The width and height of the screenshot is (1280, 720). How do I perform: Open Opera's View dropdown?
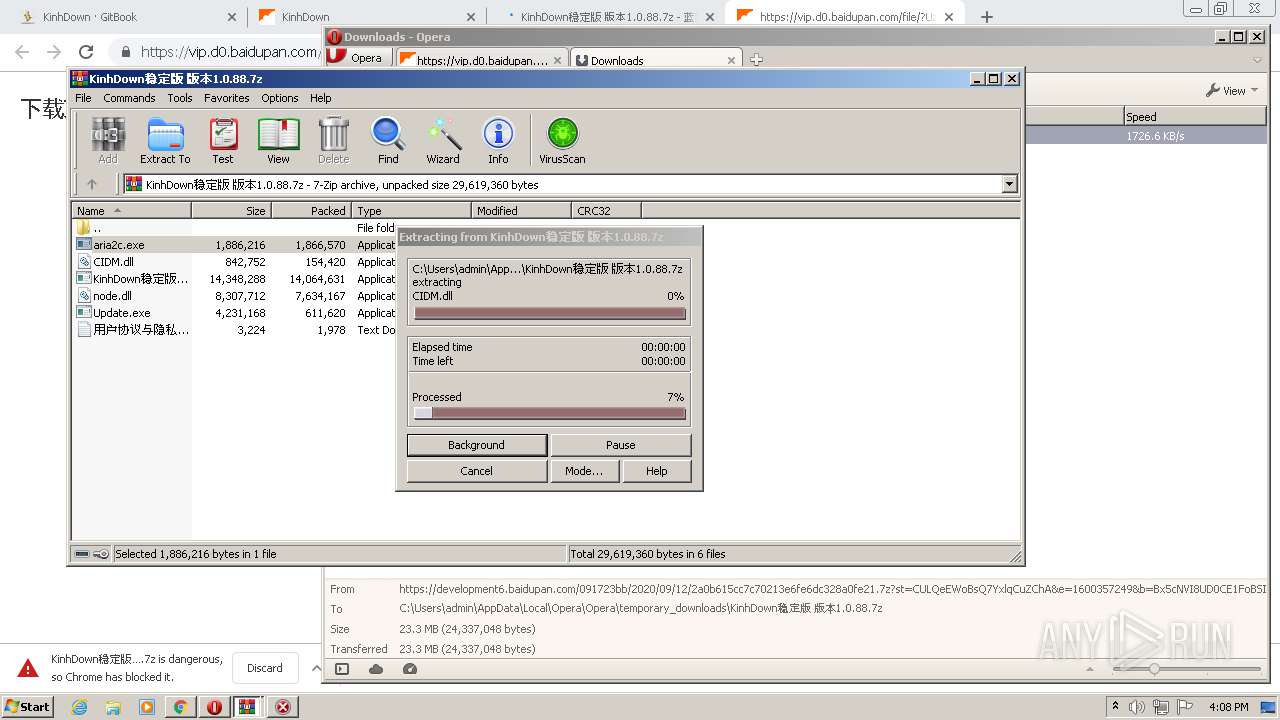click(1232, 90)
